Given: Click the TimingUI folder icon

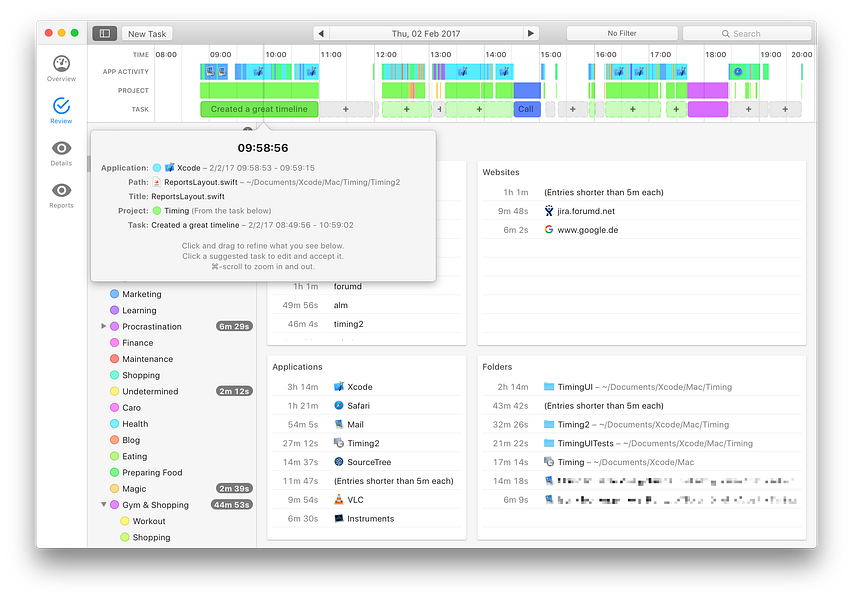Looking at the screenshot, I should click(549, 387).
